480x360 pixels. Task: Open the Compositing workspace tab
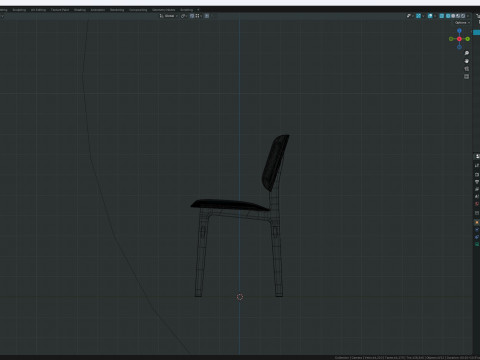coord(138,10)
